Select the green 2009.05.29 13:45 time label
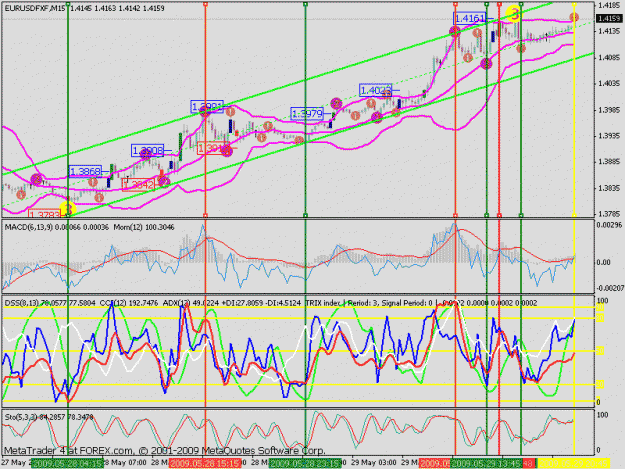Image resolution: width=625 pixels, height=469 pixels. [486, 463]
